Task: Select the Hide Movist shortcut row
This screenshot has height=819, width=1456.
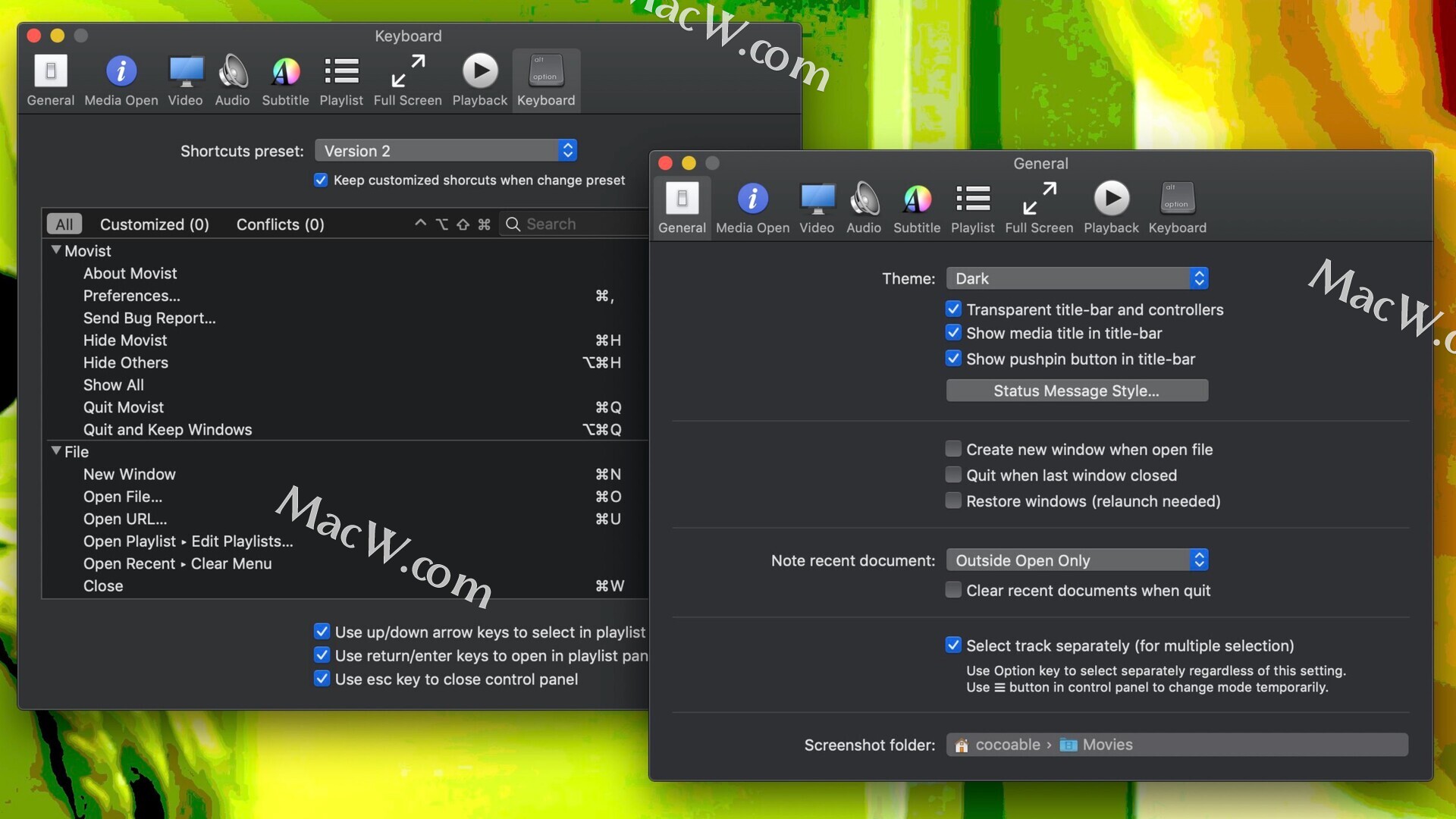Action: tap(346, 340)
